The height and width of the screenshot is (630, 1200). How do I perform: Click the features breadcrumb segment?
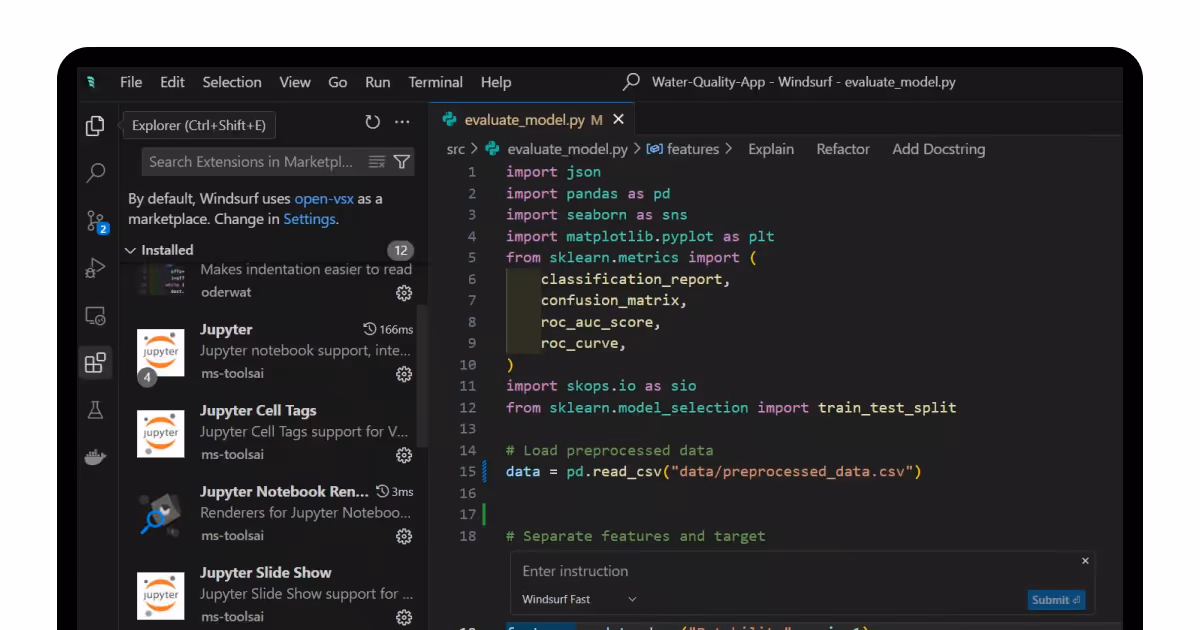(x=683, y=149)
